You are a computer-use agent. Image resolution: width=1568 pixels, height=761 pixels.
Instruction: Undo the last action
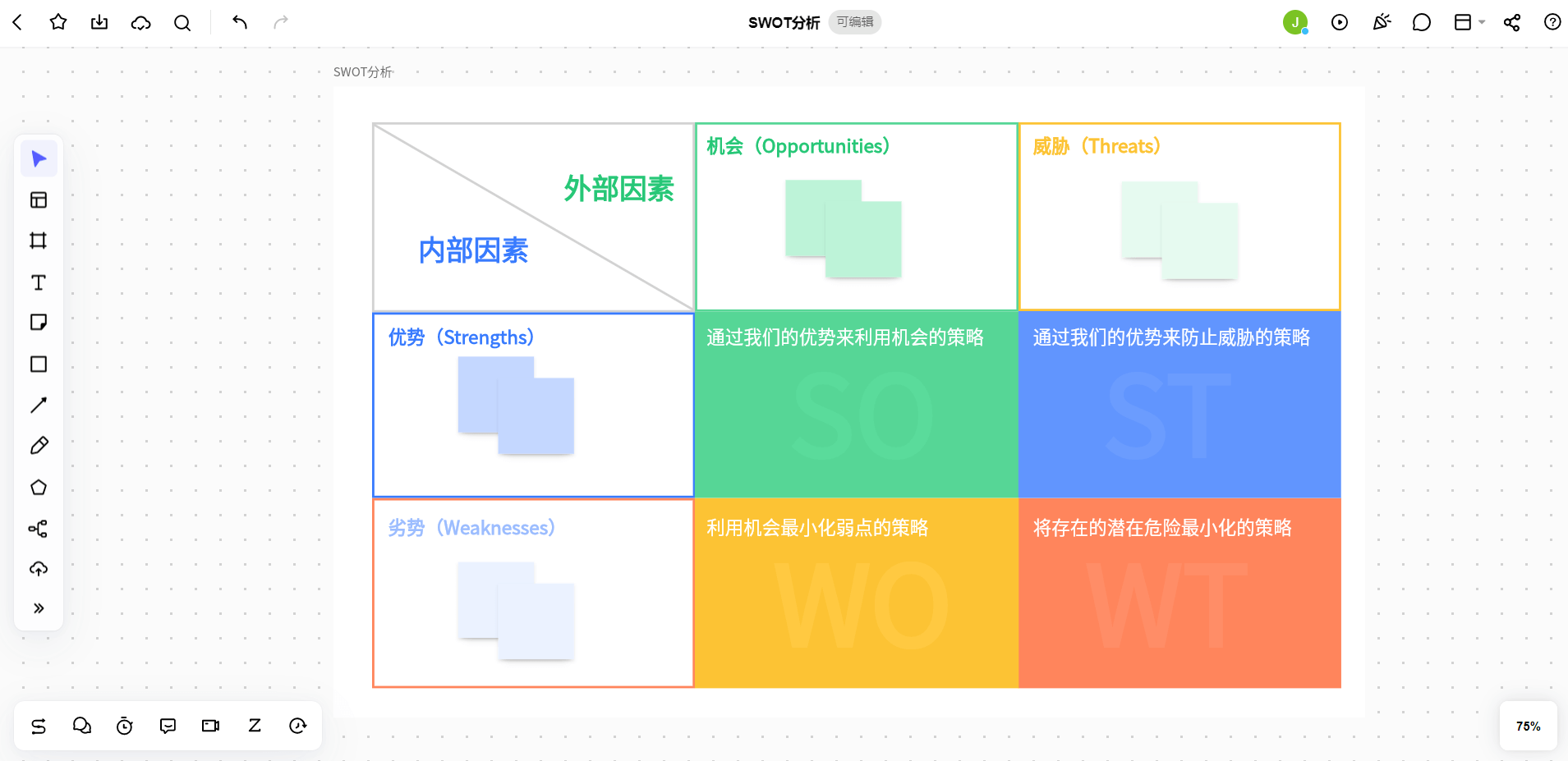(240, 22)
